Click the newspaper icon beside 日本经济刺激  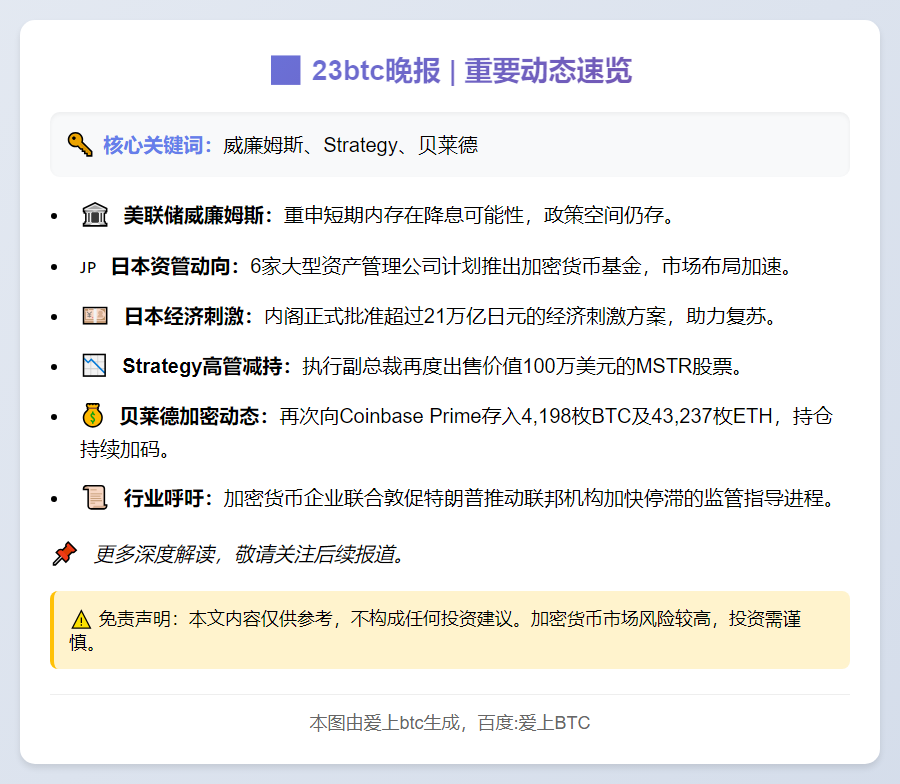[94, 316]
